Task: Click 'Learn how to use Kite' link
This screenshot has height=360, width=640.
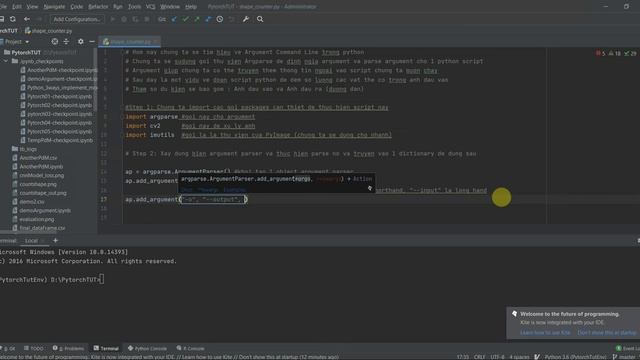Action: click(x=545, y=333)
